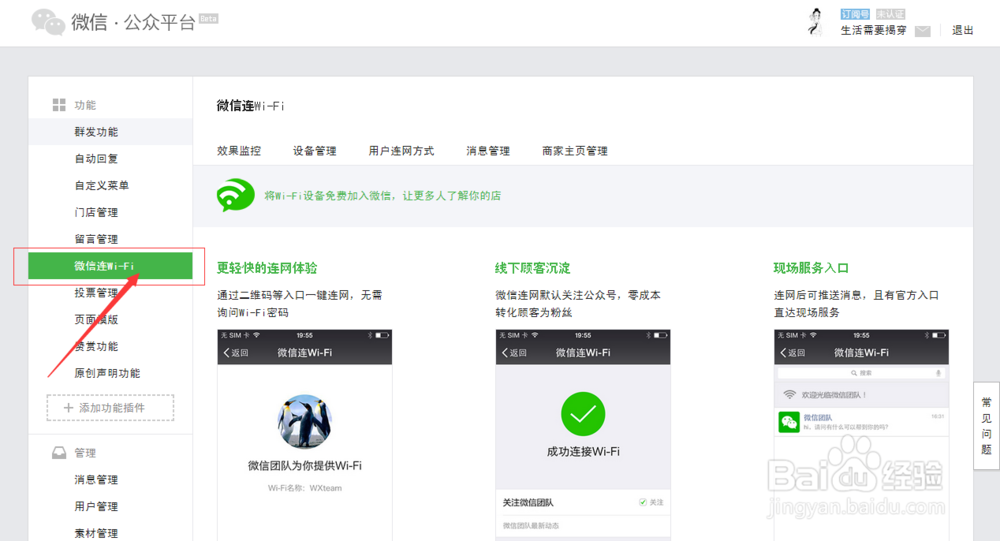Viewport: 1000px width, 541px height.
Task: Click the 微信·公众平台 title text
Action: pyautogui.click(x=133, y=22)
